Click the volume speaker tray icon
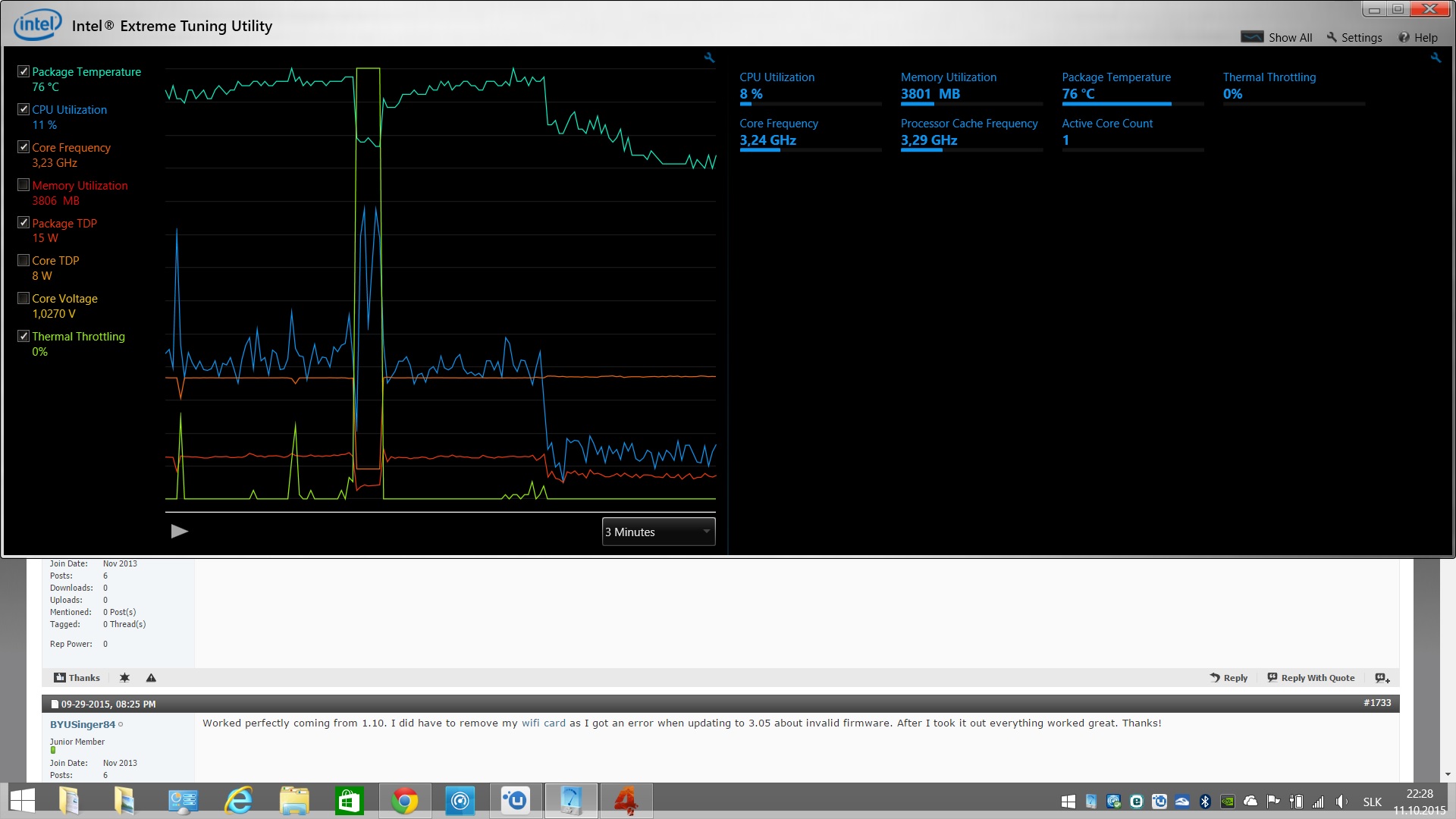The height and width of the screenshot is (819, 1456). pos(1341,802)
